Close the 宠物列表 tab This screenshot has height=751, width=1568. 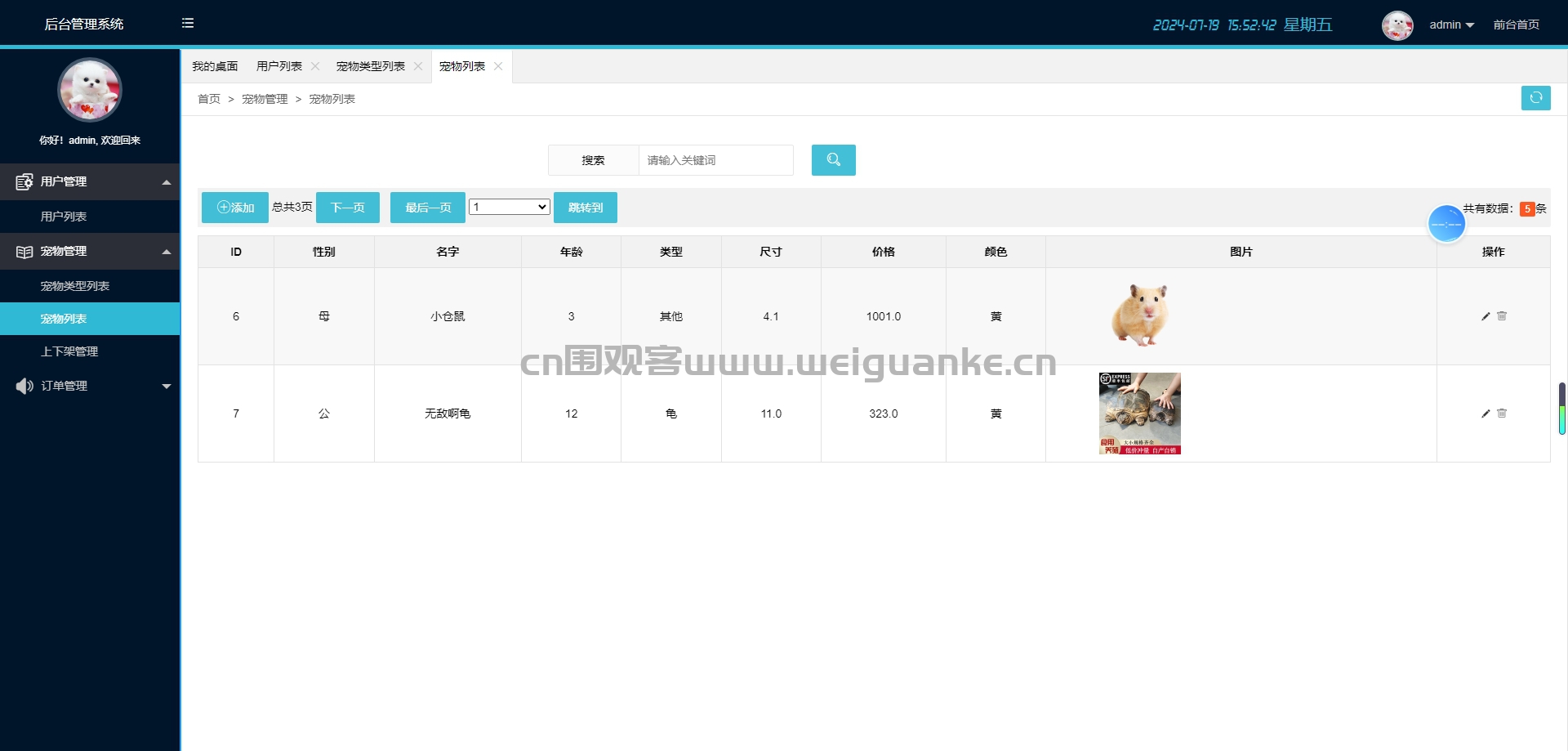(x=498, y=66)
